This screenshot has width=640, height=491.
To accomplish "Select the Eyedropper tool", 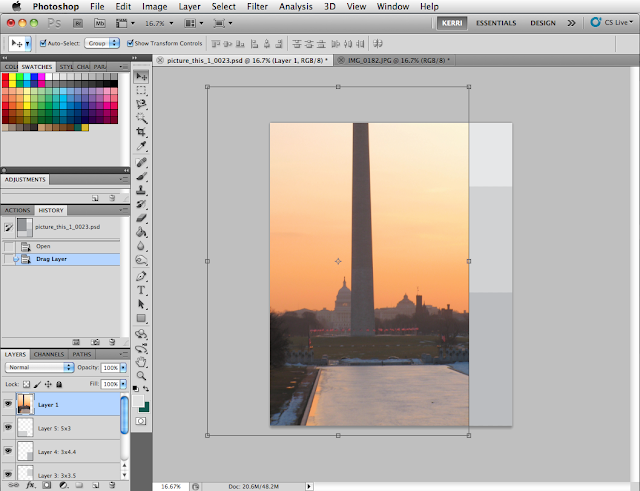I will point(142,146).
